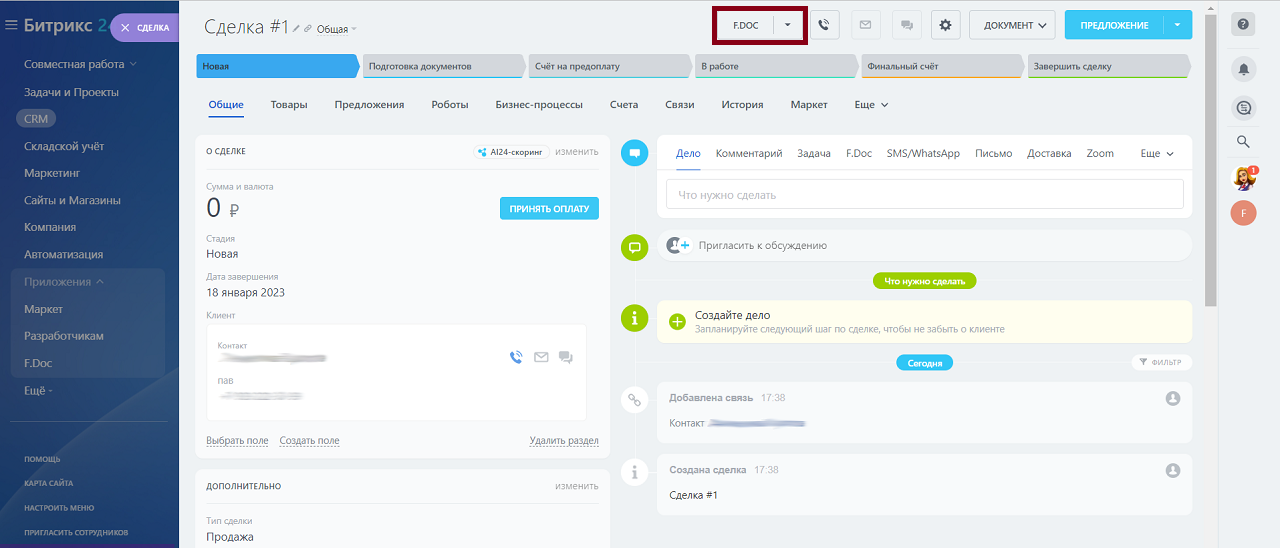Expand the ДОКУМЕНТ dropdown

tap(1012, 25)
